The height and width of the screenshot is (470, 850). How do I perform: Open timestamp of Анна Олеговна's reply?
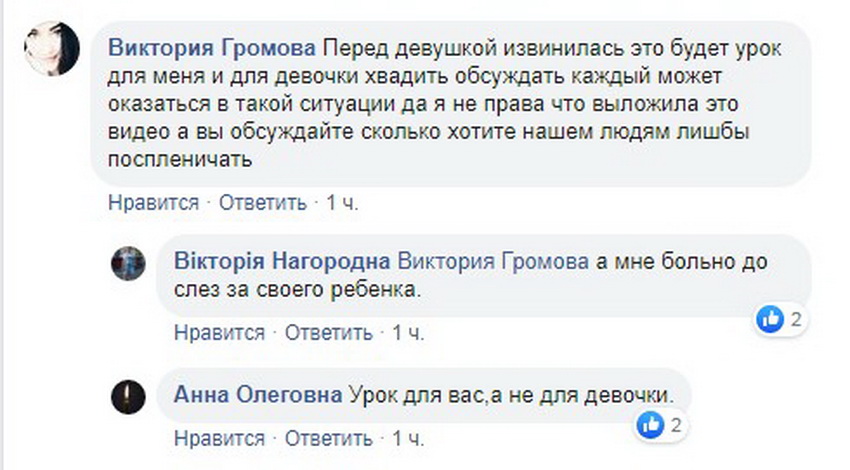(x=409, y=439)
